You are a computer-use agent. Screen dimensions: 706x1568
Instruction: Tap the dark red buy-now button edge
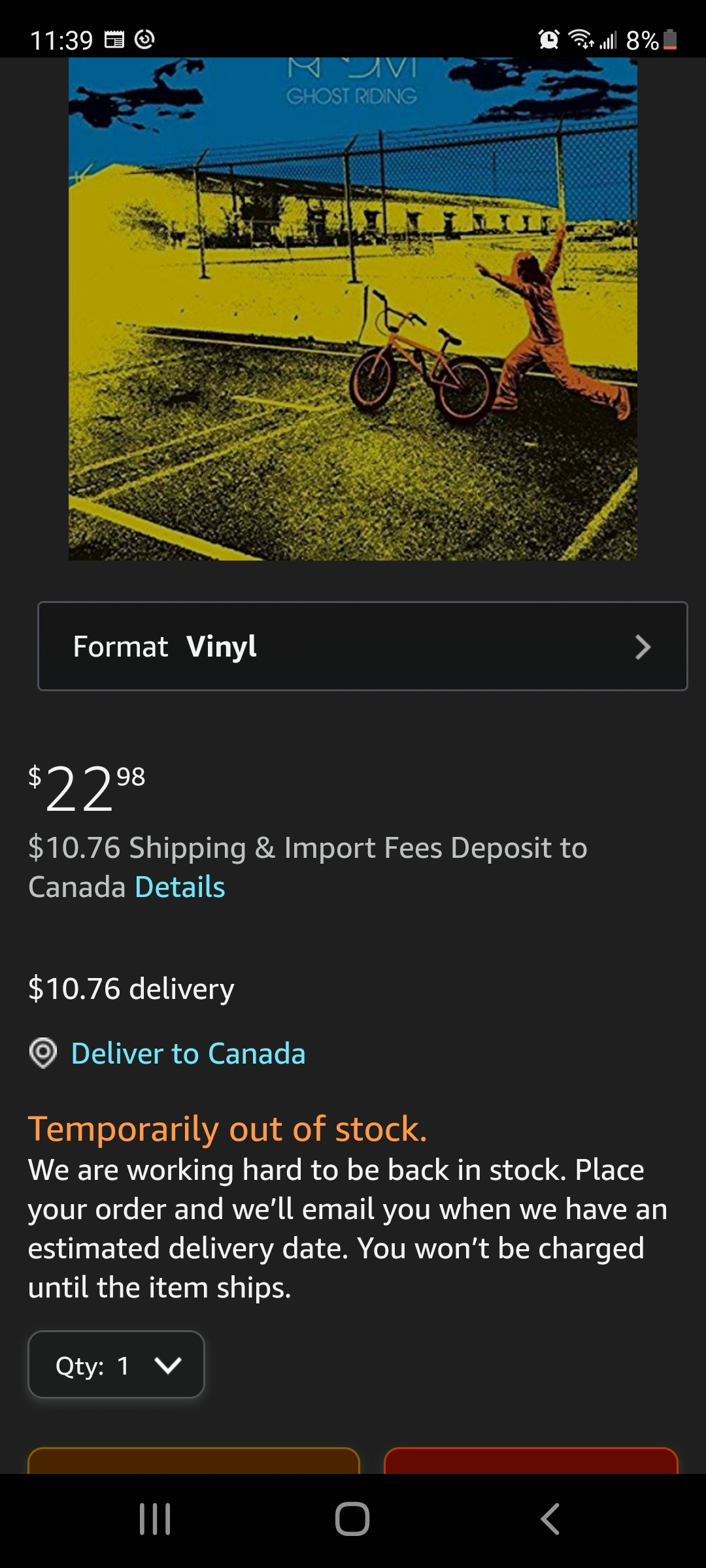(x=531, y=1460)
